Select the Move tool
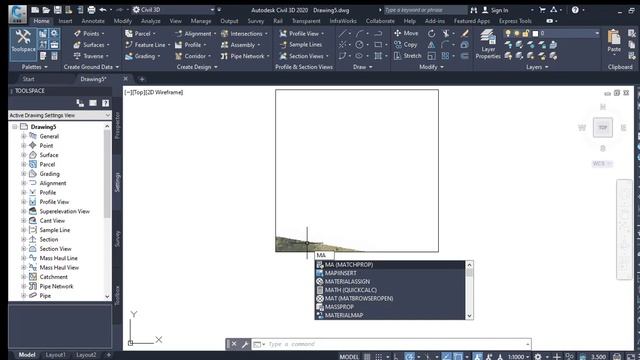 click(406, 33)
